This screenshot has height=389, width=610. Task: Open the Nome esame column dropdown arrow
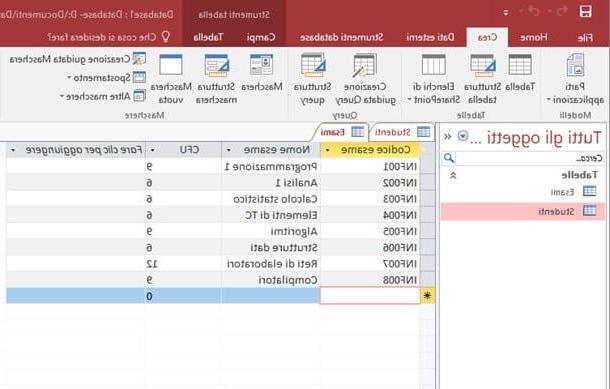[x=229, y=150]
